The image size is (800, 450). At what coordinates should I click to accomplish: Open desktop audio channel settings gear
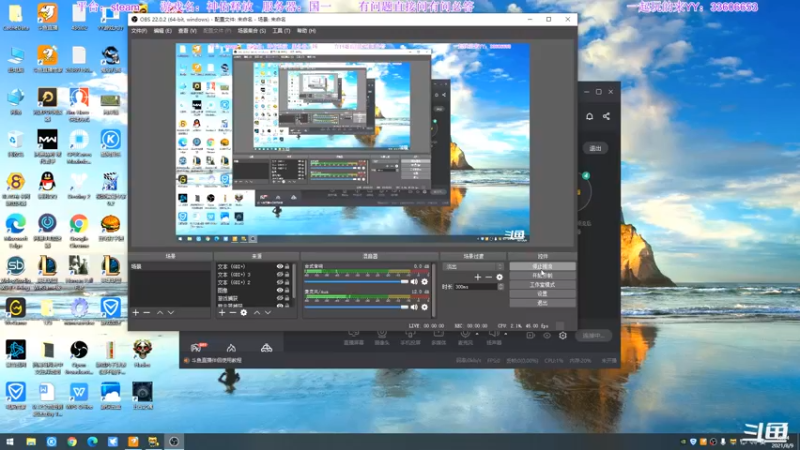tap(424, 282)
